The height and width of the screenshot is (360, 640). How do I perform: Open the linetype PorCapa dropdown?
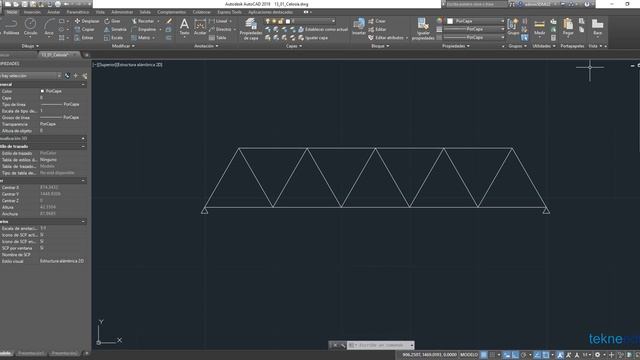point(474,37)
